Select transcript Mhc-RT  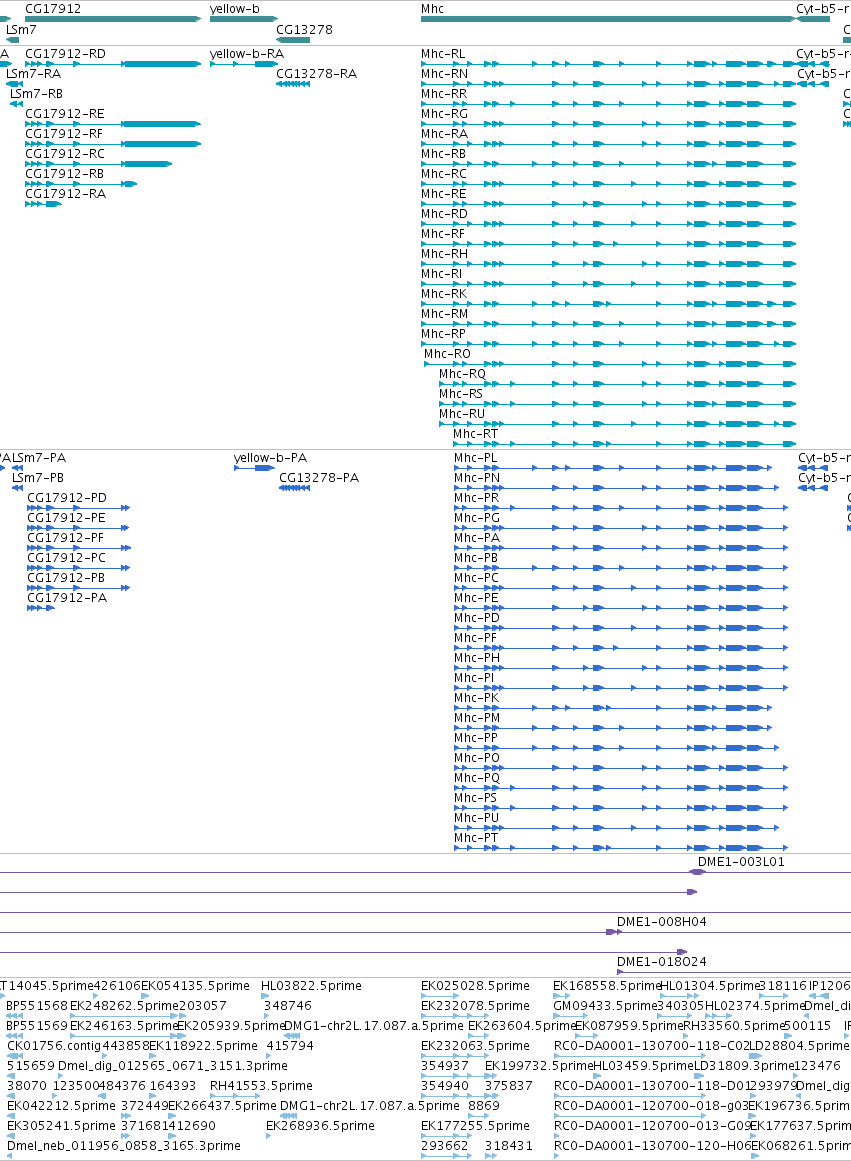tap(475, 434)
